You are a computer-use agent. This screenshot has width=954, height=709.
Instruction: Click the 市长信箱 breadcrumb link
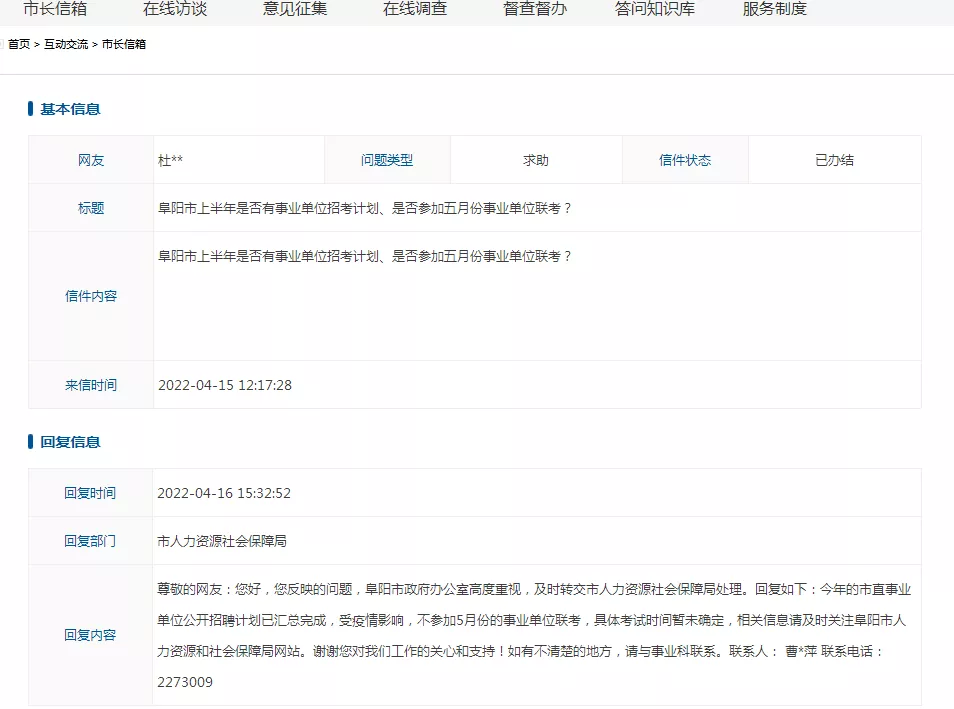click(124, 44)
